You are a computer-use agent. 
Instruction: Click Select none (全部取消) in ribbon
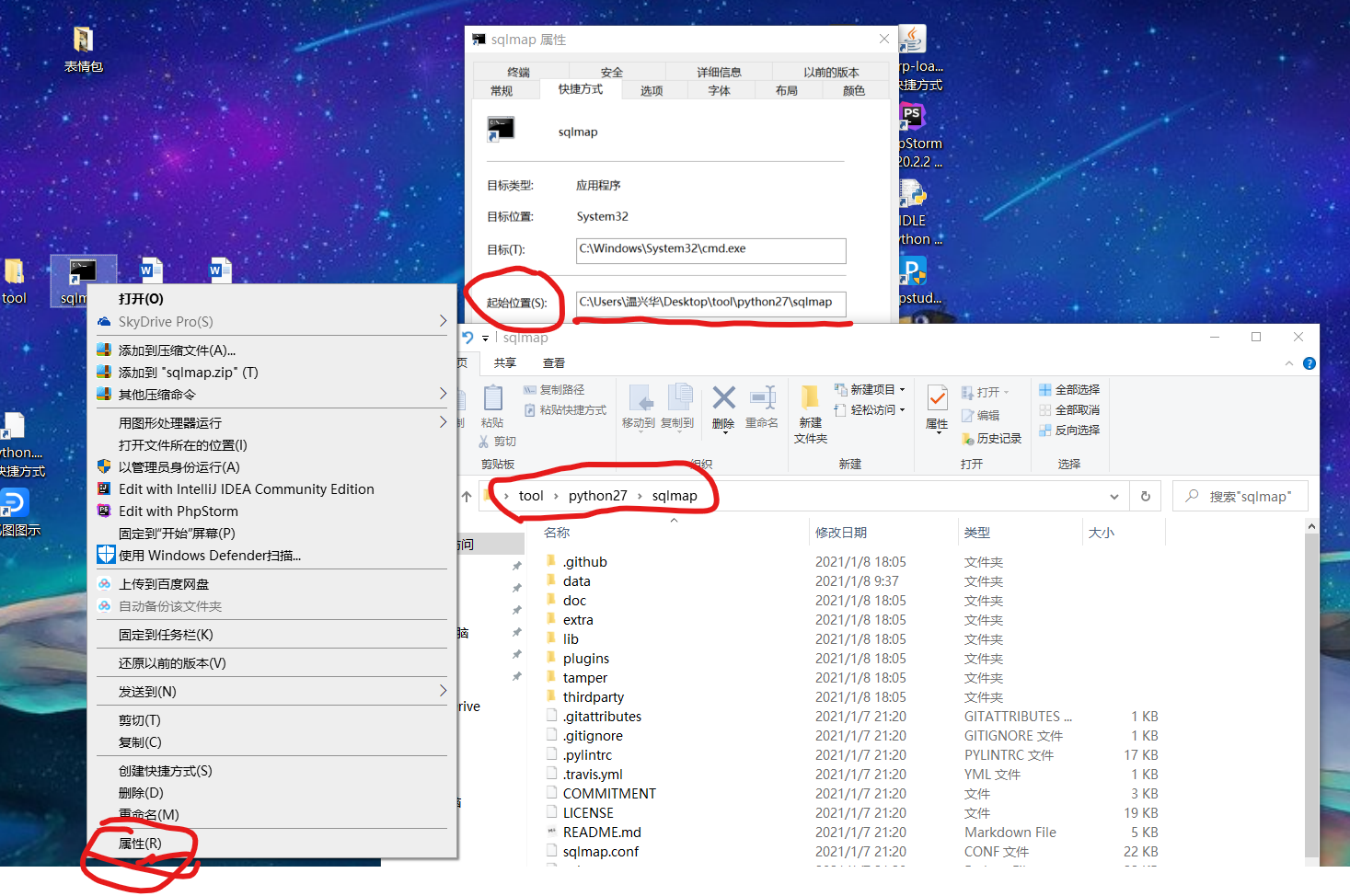click(x=1069, y=410)
